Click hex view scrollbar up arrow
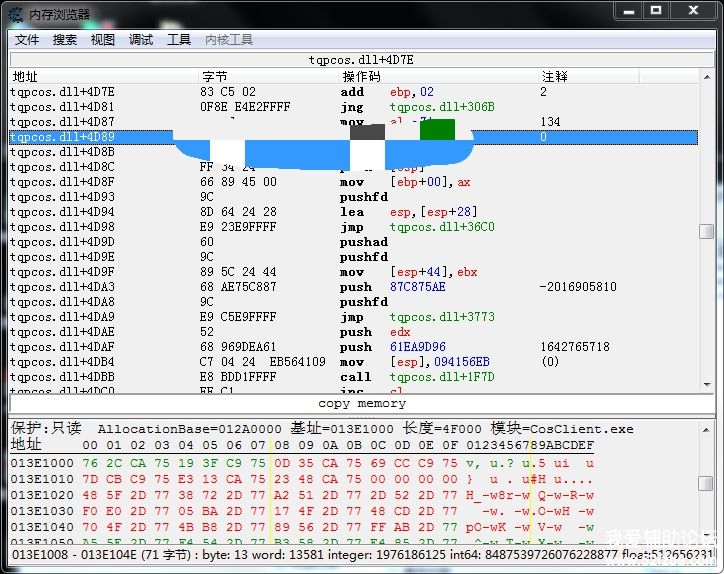The image size is (724, 574). tap(706, 430)
